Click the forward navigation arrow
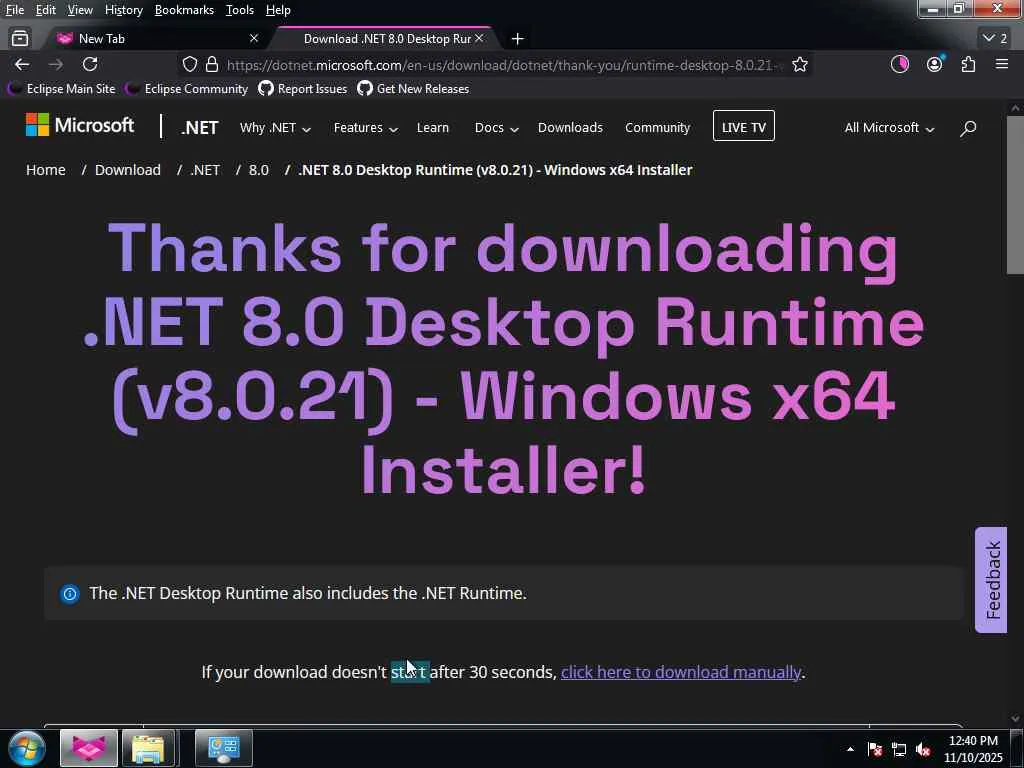 (56, 64)
